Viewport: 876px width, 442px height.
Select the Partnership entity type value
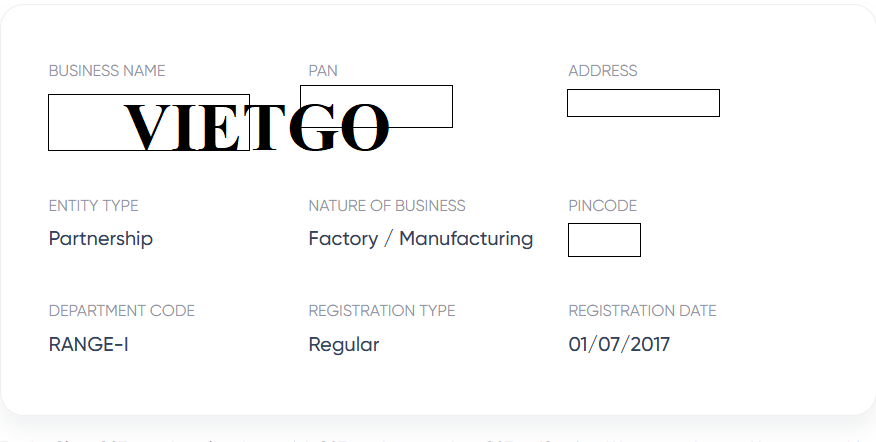coord(101,239)
